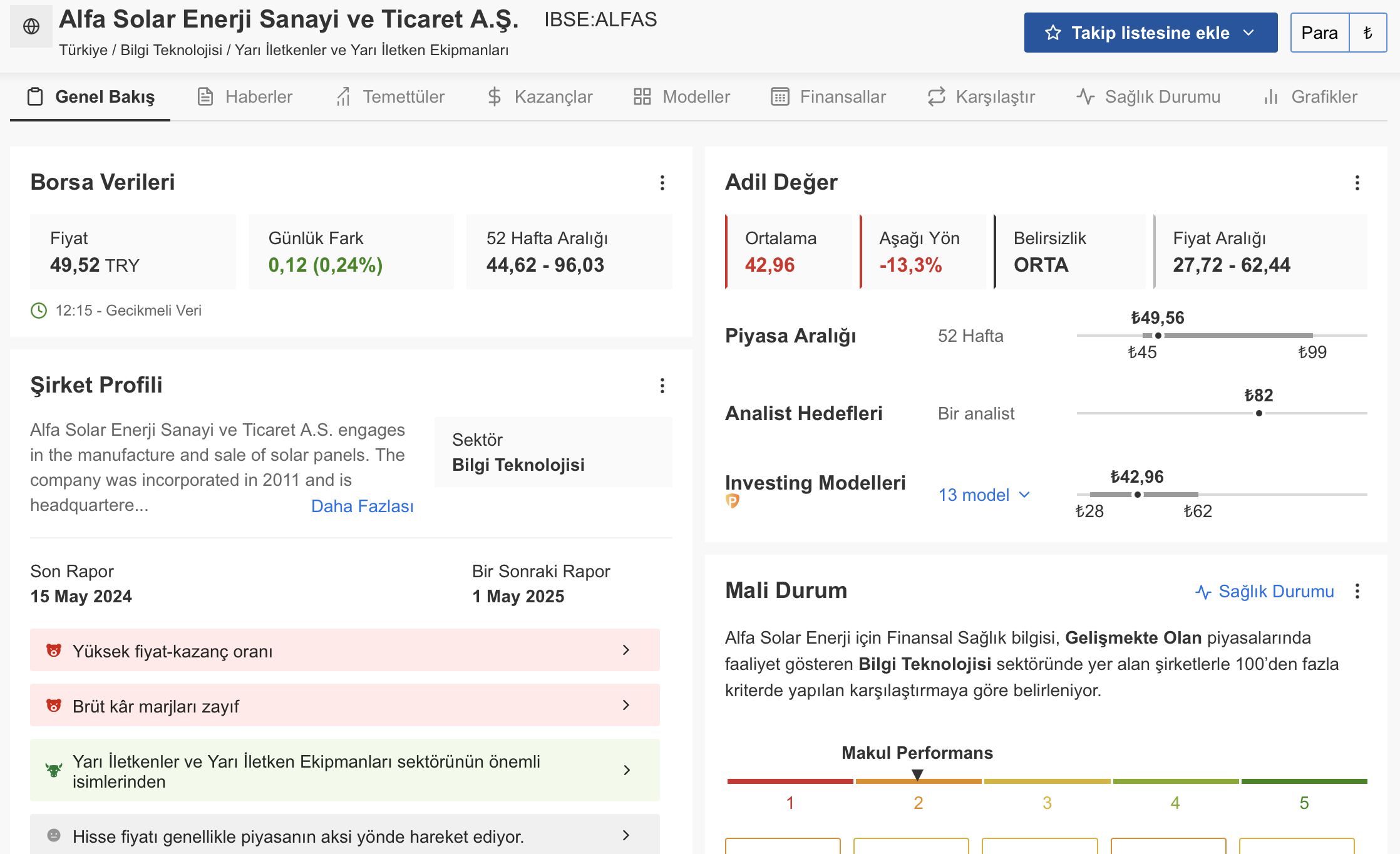Expand Yüksek fiyat-kazanç oranı chevron

click(x=626, y=650)
